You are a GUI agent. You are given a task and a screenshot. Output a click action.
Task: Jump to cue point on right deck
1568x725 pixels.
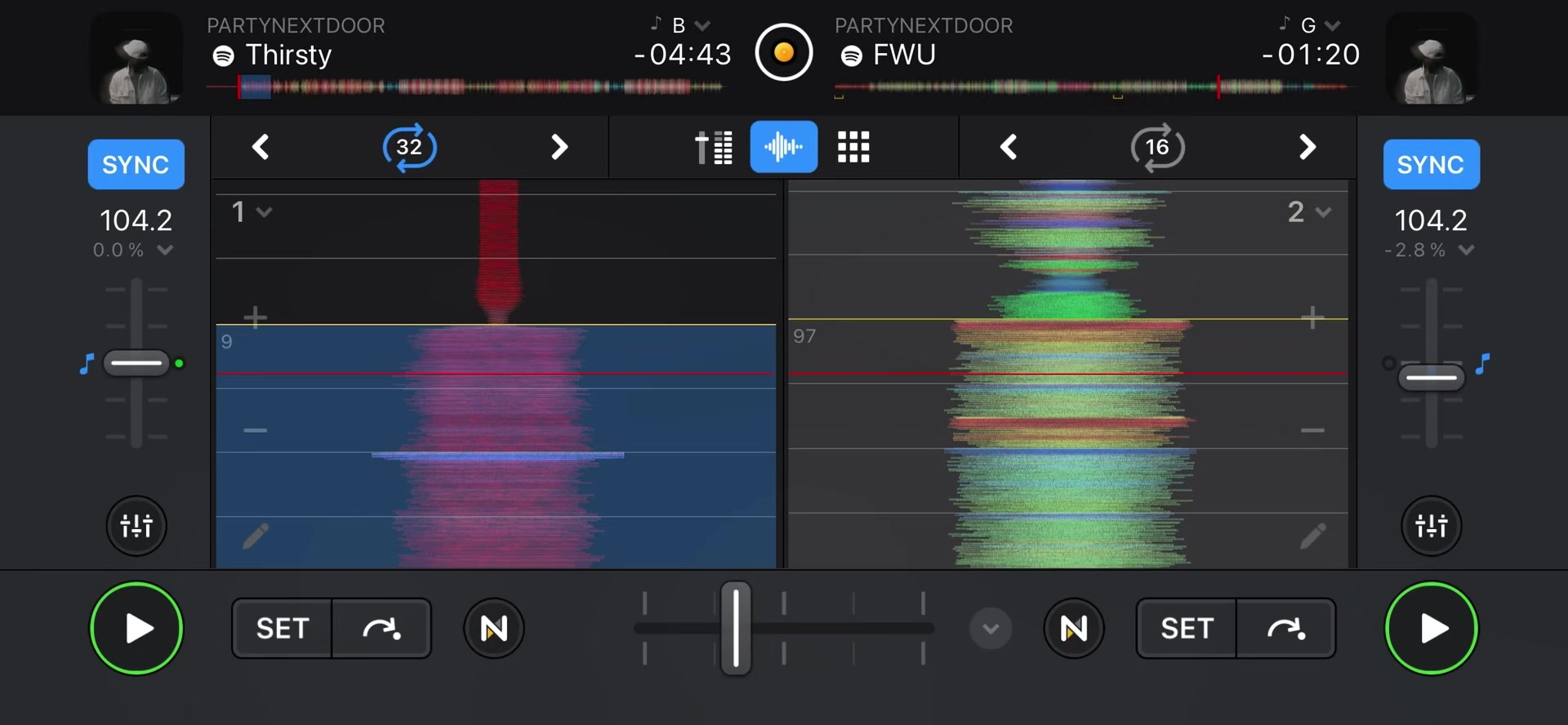tap(1286, 629)
